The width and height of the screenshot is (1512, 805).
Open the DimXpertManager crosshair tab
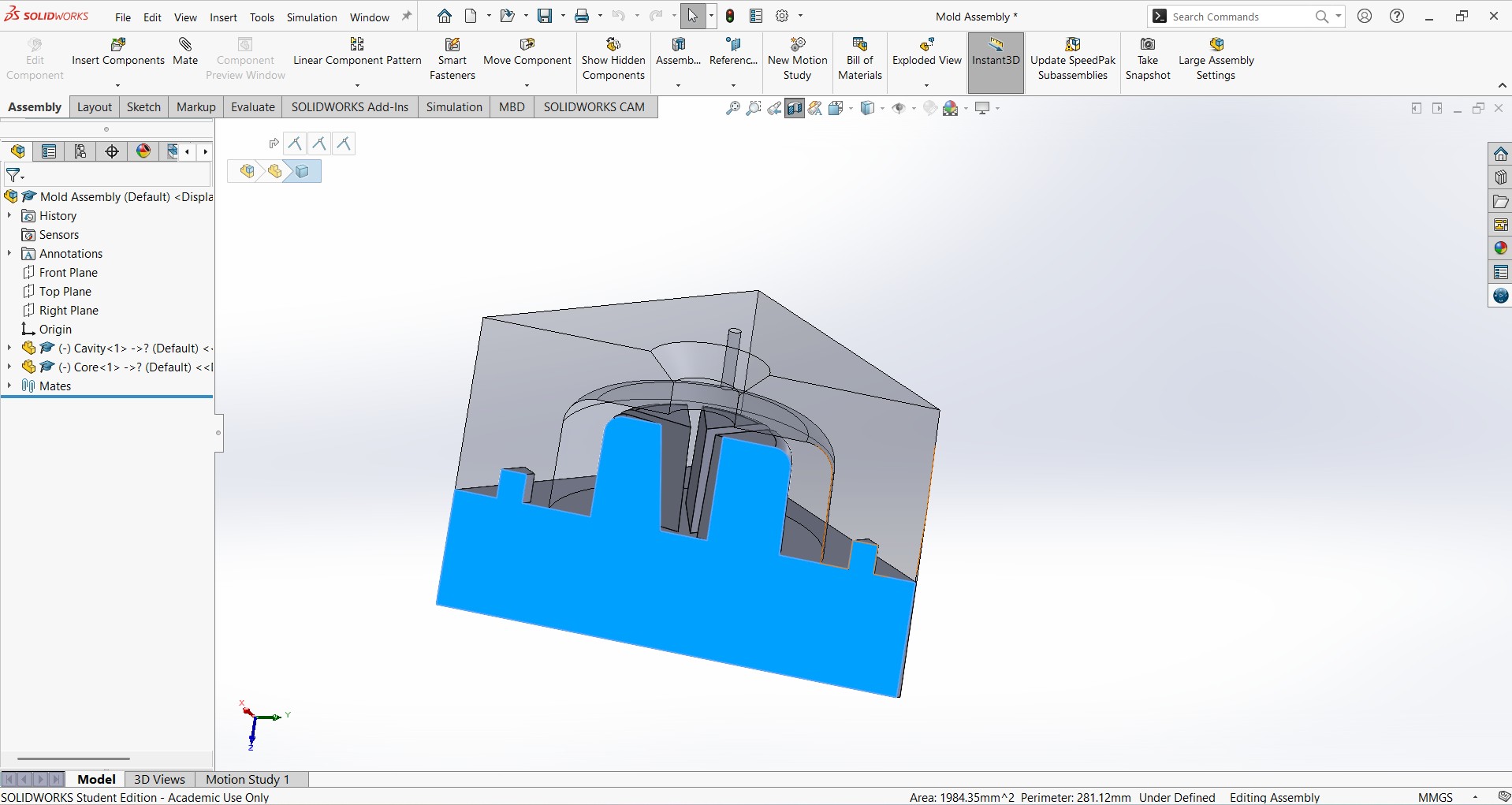click(112, 151)
